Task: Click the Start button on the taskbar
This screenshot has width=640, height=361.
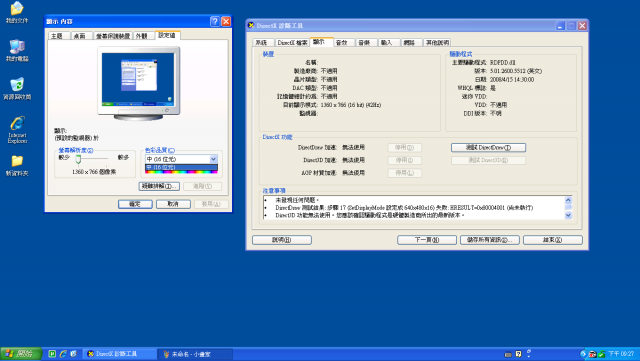Action: click(21, 354)
